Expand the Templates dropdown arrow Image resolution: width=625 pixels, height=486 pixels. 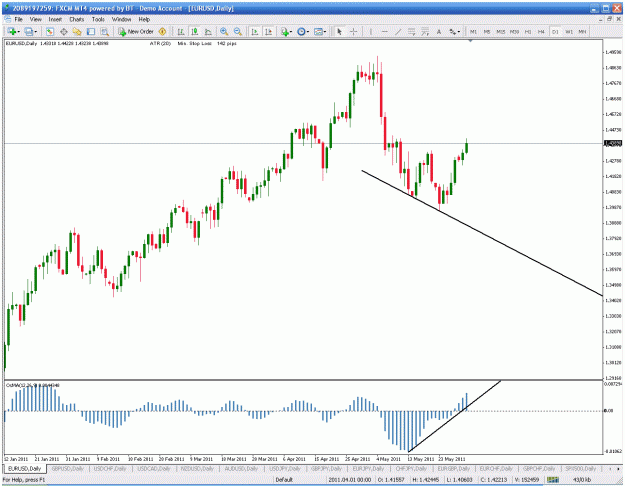click(325, 32)
